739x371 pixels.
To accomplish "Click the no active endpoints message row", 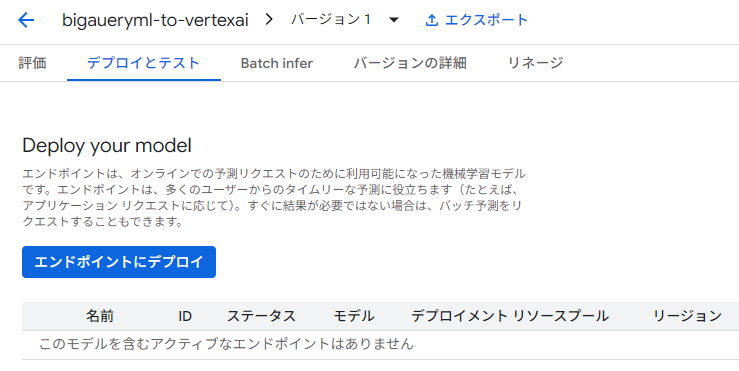I will pyautogui.click(x=380, y=344).
